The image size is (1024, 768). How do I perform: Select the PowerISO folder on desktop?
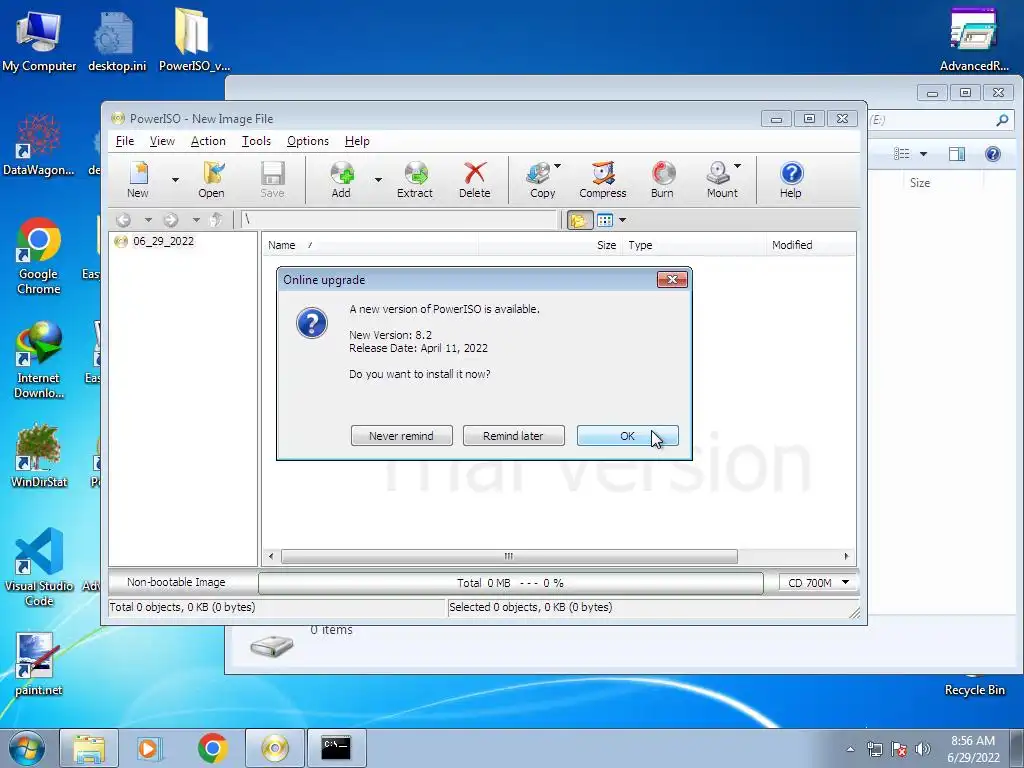click(x=194, y=40)
